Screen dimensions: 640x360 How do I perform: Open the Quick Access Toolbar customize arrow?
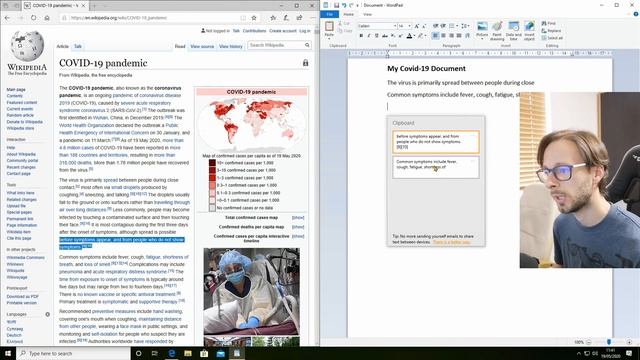click(x=358, y=5)
